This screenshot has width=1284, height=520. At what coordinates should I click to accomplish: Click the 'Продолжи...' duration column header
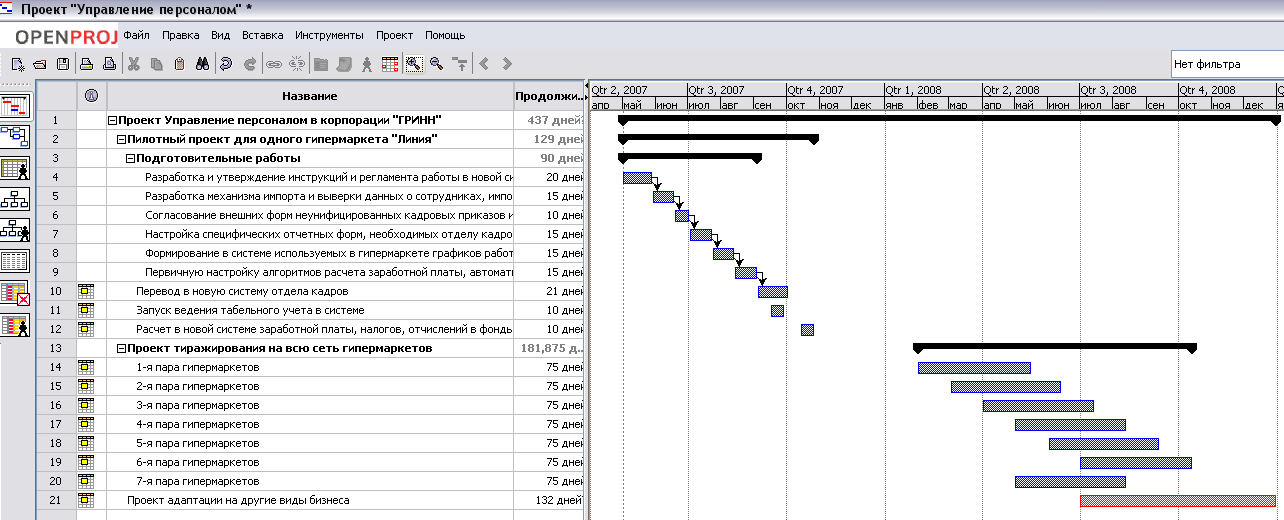(x=547, y=96)
